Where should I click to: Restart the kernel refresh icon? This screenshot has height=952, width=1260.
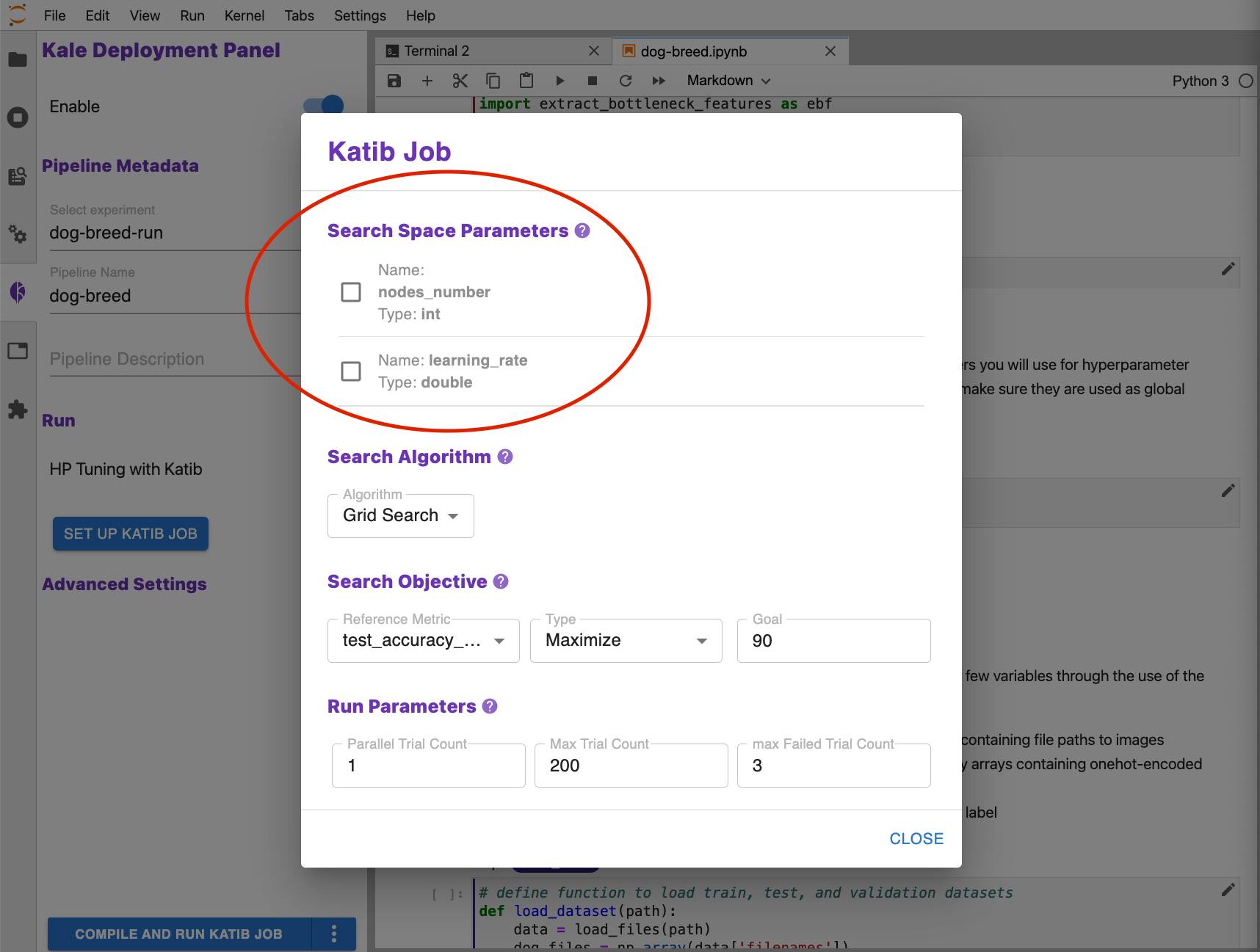click(x=626, y=81)
